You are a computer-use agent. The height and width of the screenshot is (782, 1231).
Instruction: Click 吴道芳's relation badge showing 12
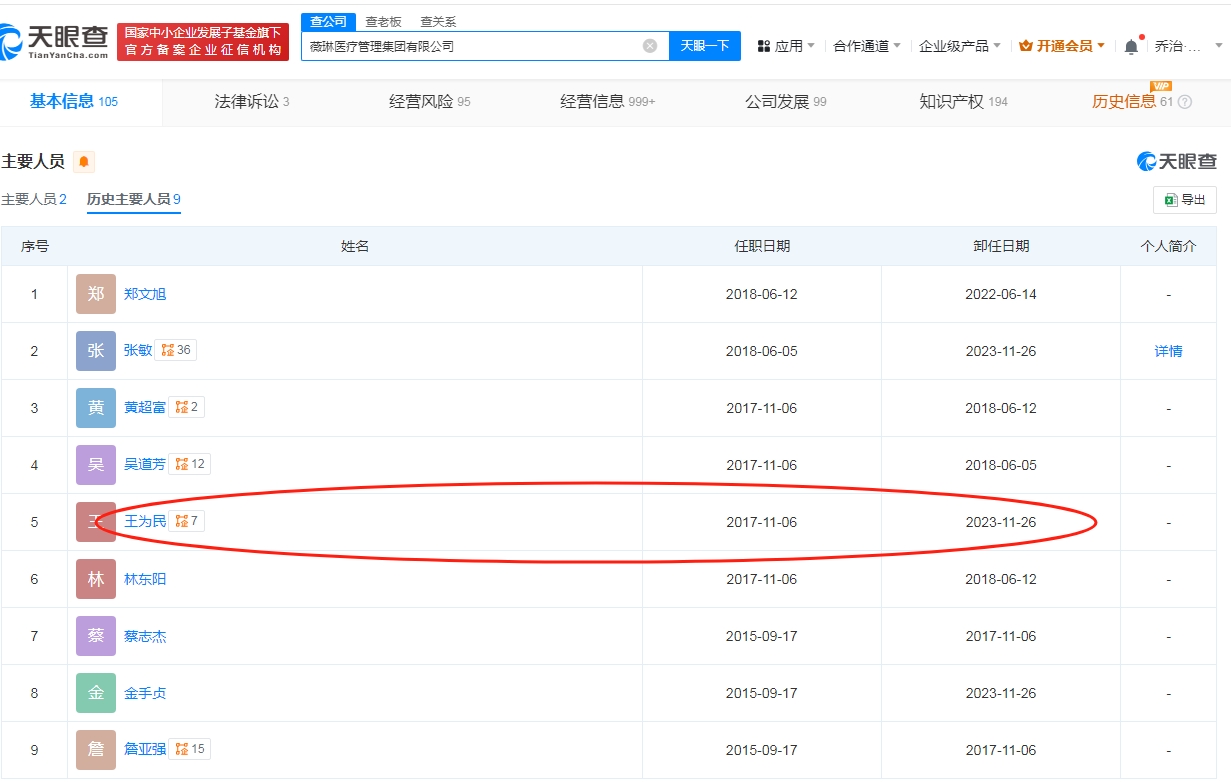(x=190, y=464)
